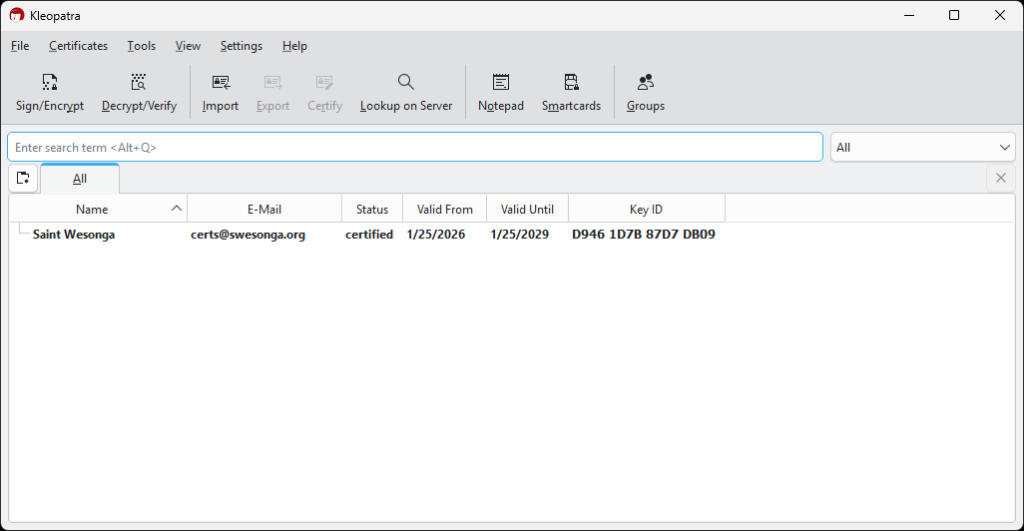Click the new tab icon button

click(23, 178)
